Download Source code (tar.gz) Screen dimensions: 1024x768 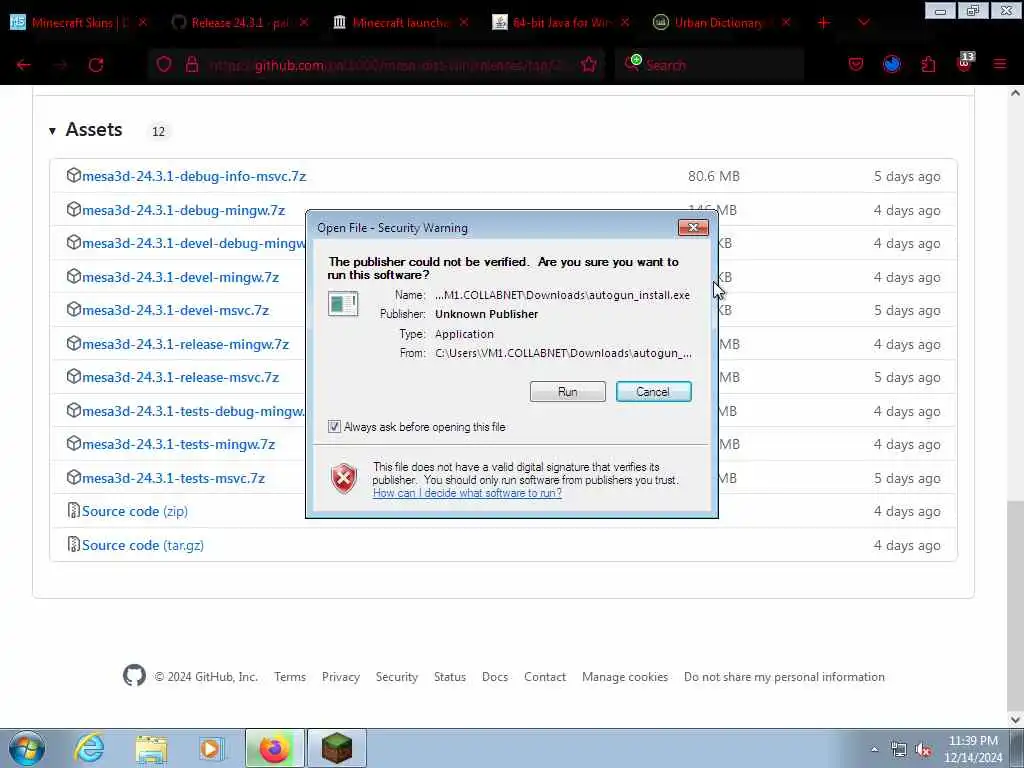[142, 545]
